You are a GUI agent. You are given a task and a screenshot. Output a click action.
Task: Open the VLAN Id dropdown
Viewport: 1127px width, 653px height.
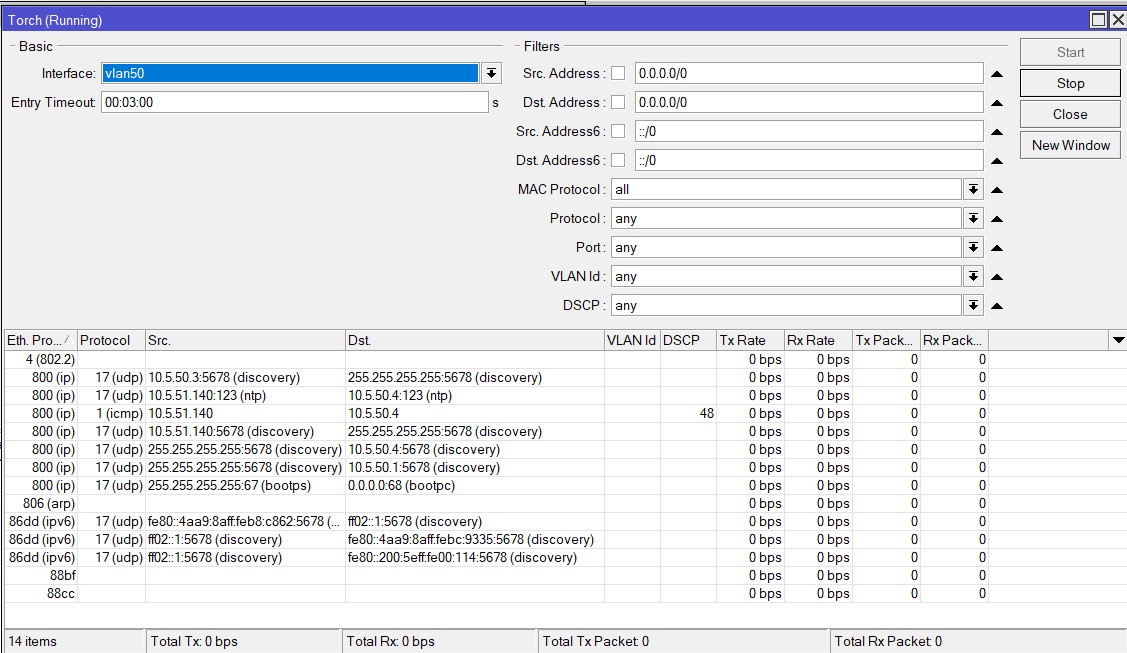point(972,276)
